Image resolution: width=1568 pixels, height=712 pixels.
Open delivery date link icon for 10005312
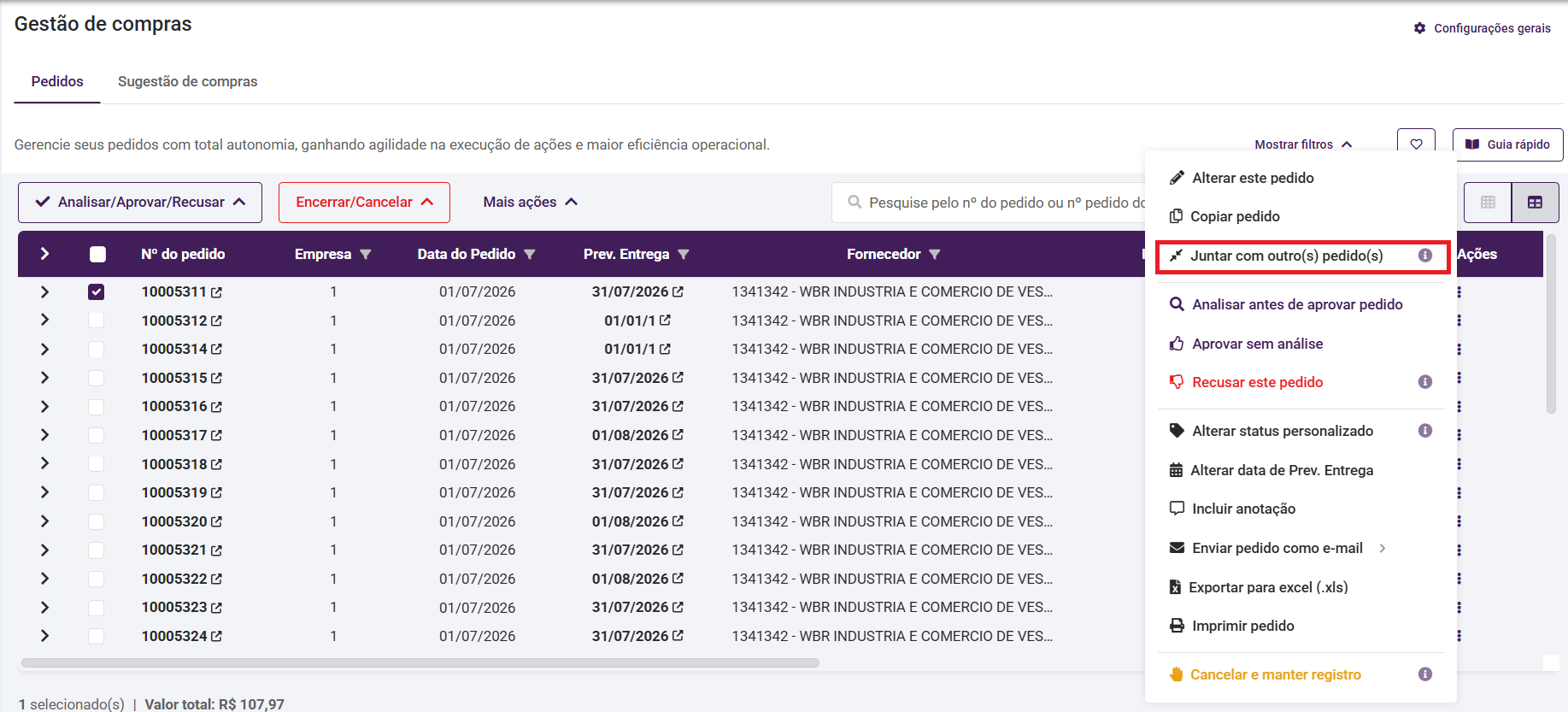pos(665,321)
